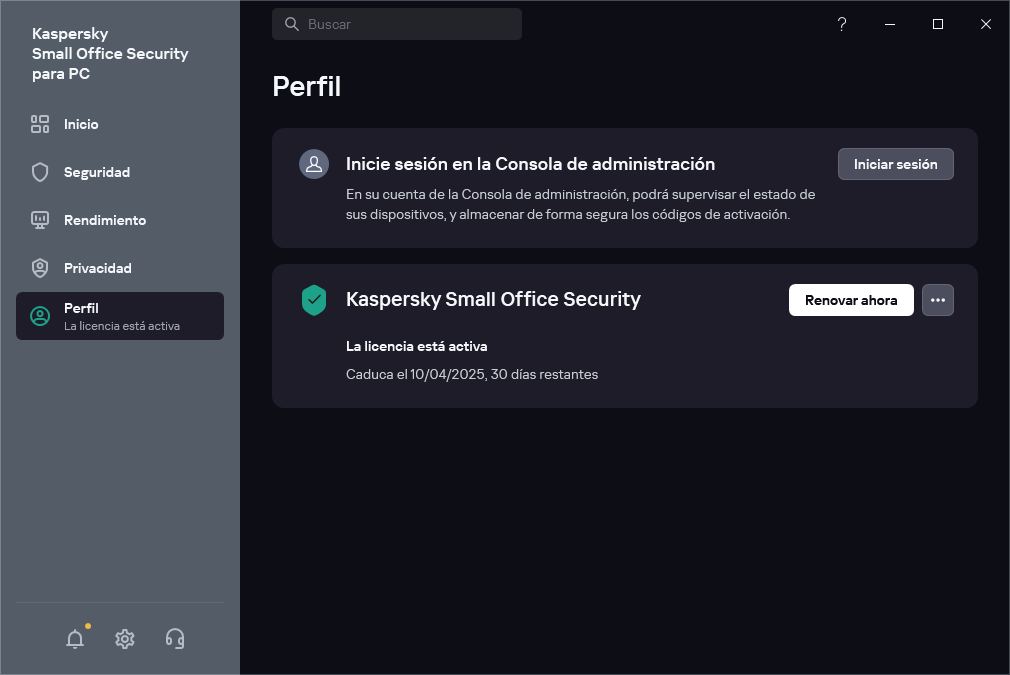Click the Consola de administración account icon
Viewport: 1010px width, 675px height.
(314, 164)
